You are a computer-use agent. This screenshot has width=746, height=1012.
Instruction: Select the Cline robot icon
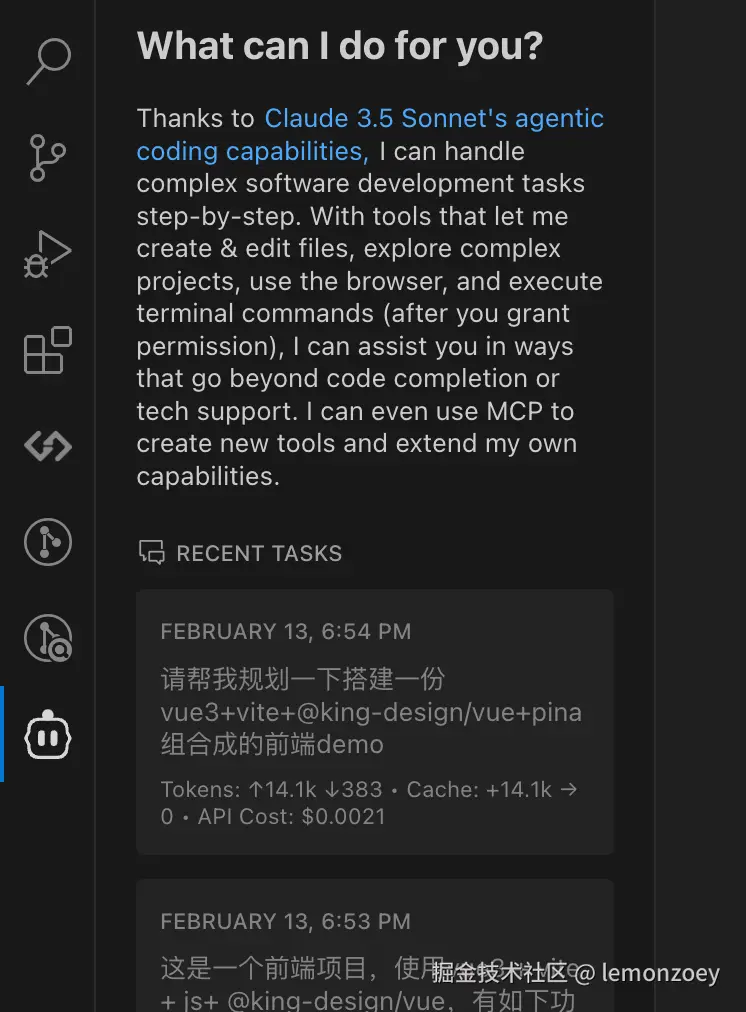pos(48,735)
